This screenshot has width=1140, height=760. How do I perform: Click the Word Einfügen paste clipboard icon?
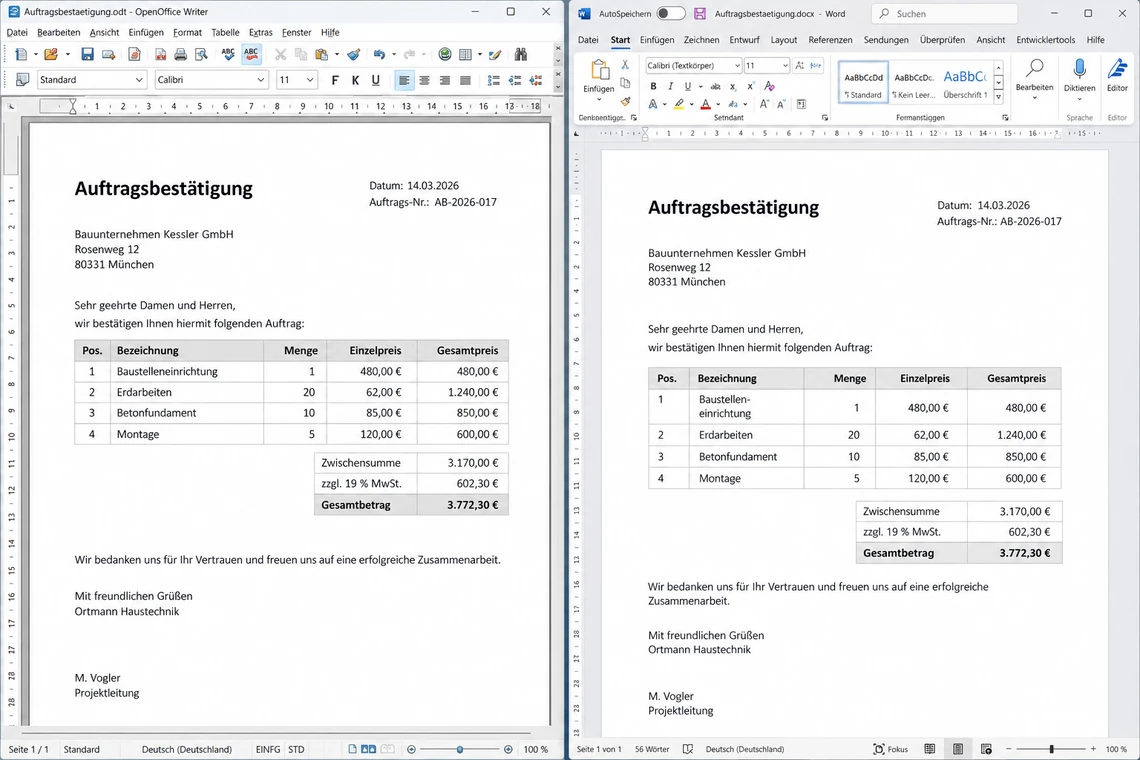(x=599, y=71)
